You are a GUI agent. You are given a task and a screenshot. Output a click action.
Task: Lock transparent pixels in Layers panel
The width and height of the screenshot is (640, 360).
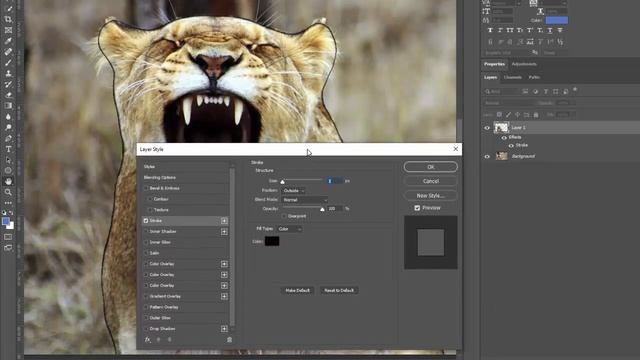pos(499,115)
